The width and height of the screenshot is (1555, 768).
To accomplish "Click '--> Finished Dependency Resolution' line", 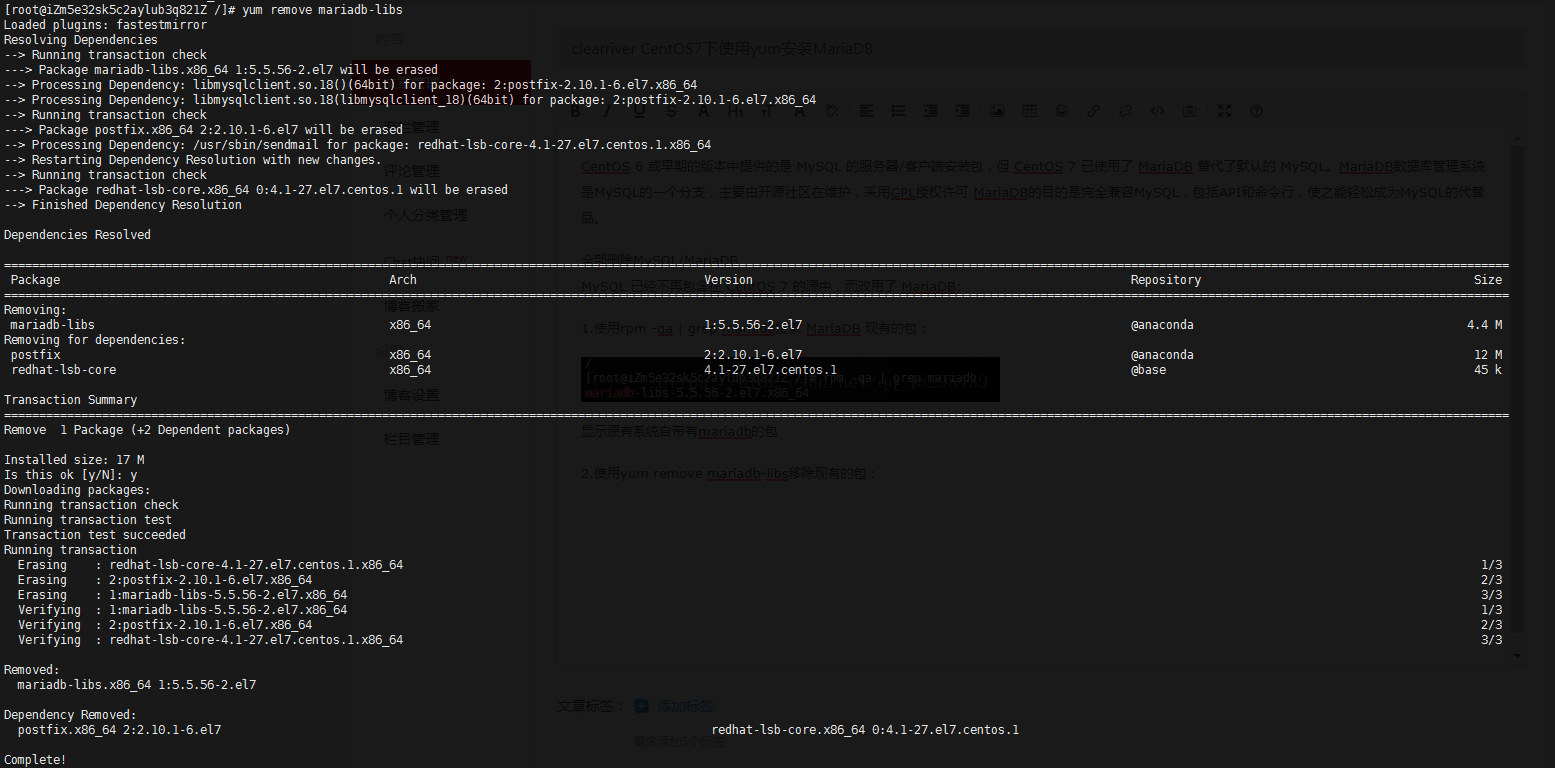I will click(x=123, y=205).
